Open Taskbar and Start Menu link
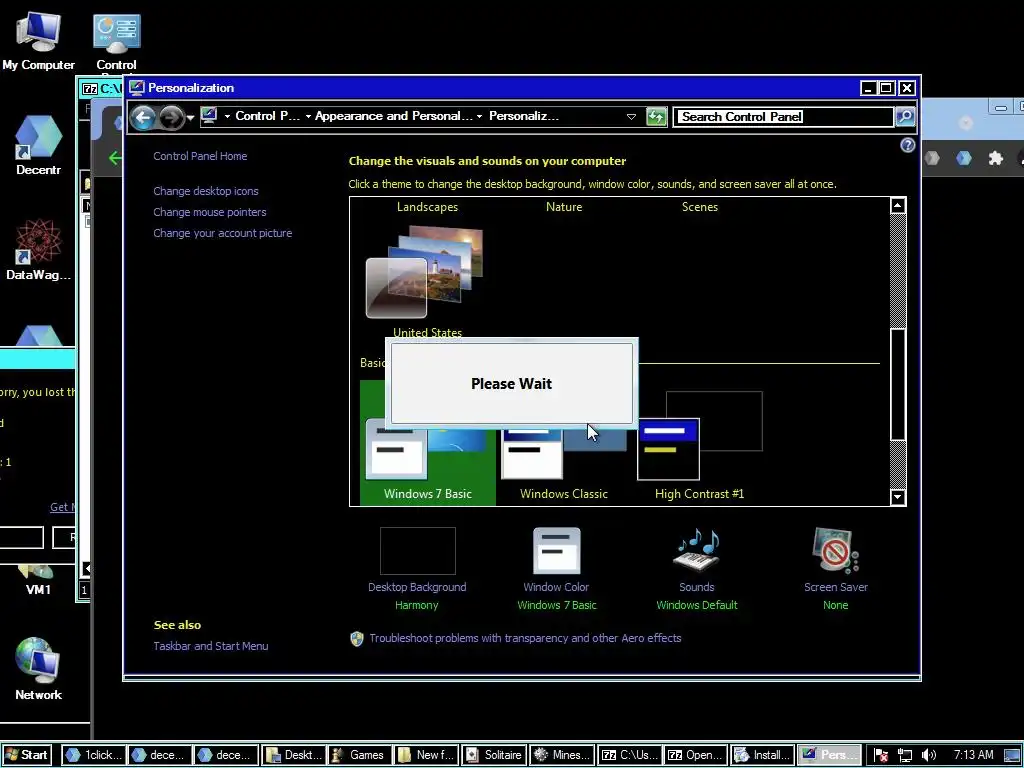 pos(211,646)
